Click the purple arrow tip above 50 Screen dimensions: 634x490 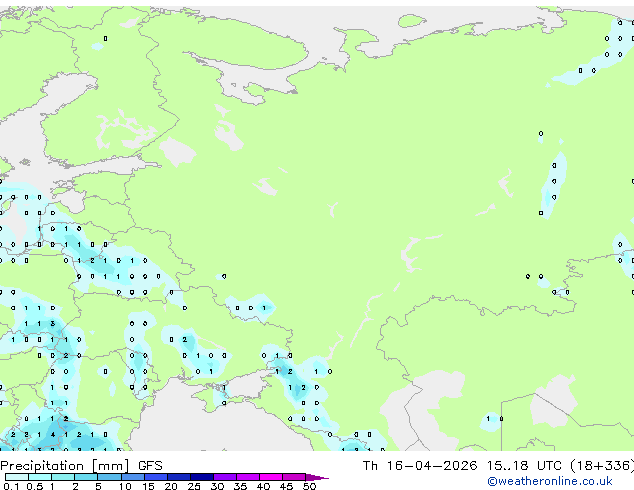point(317,477)
